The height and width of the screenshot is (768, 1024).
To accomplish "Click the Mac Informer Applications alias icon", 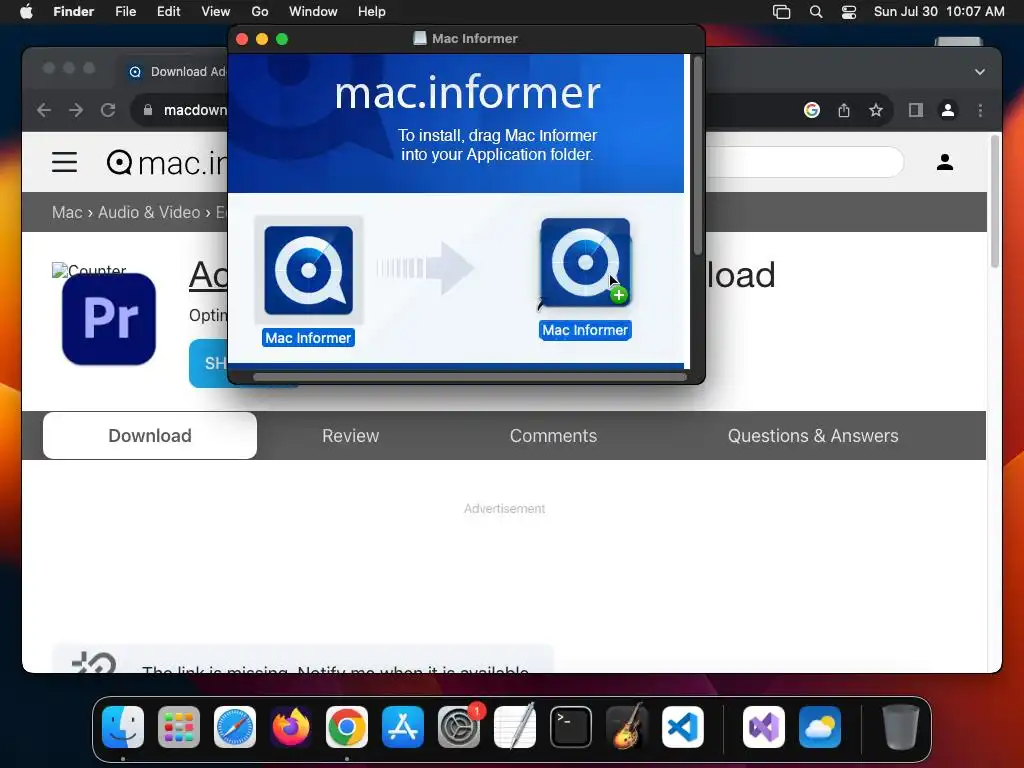I will (585, 263).
